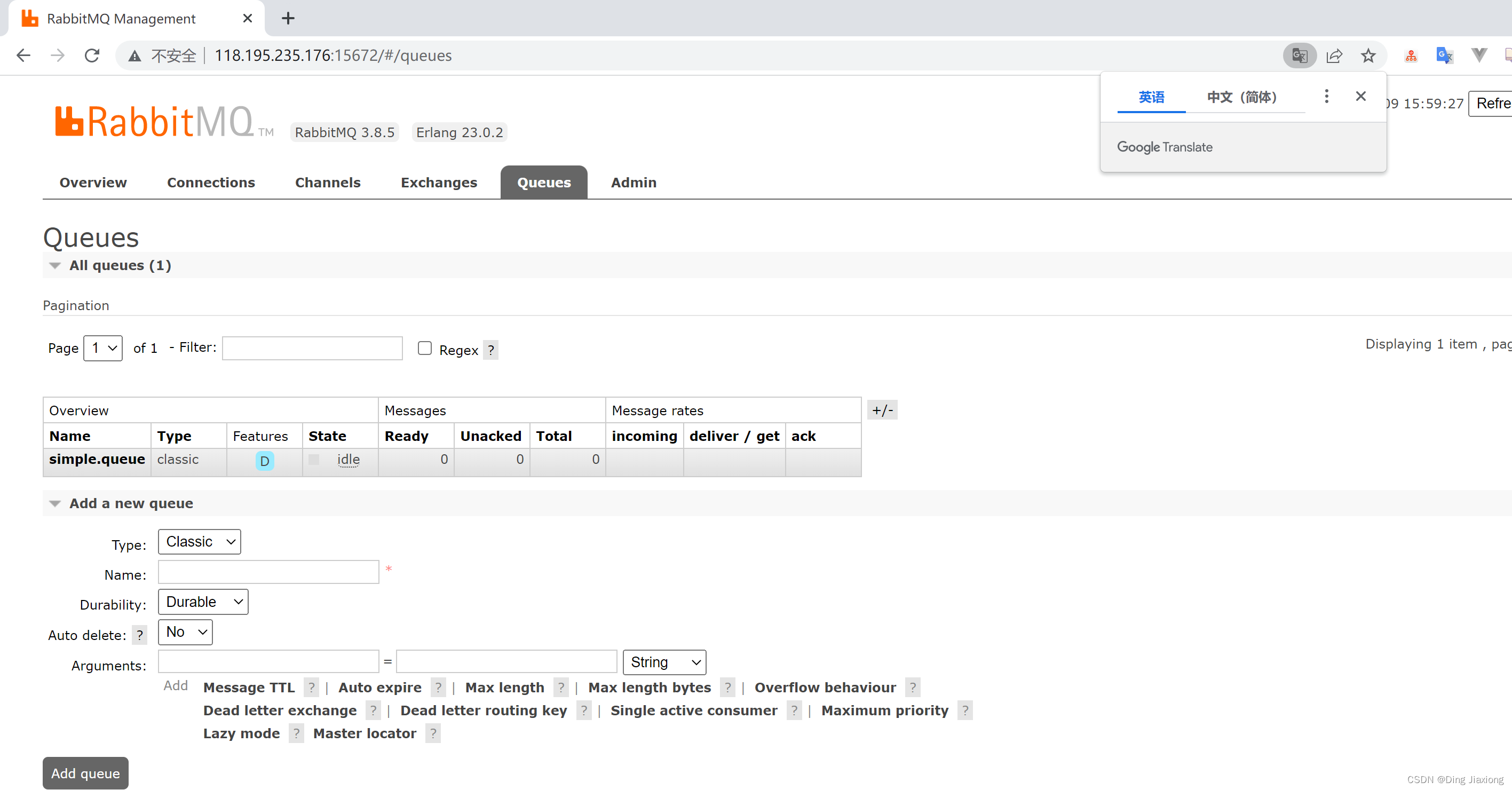Click the Arguments key input field

268,661
